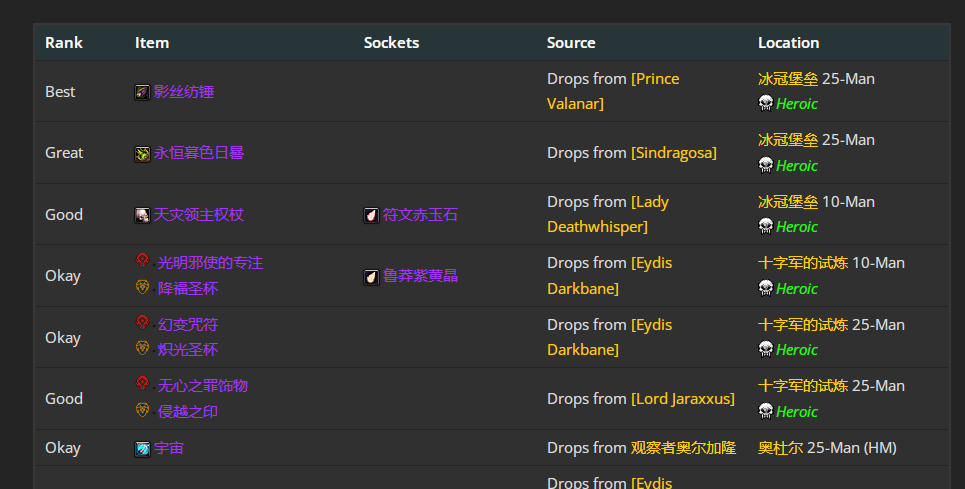Open the 观察者奥尔加隆 boss link
Image resolution: width=965 pixels, height=489 pixels.
[x=683, y=448]
